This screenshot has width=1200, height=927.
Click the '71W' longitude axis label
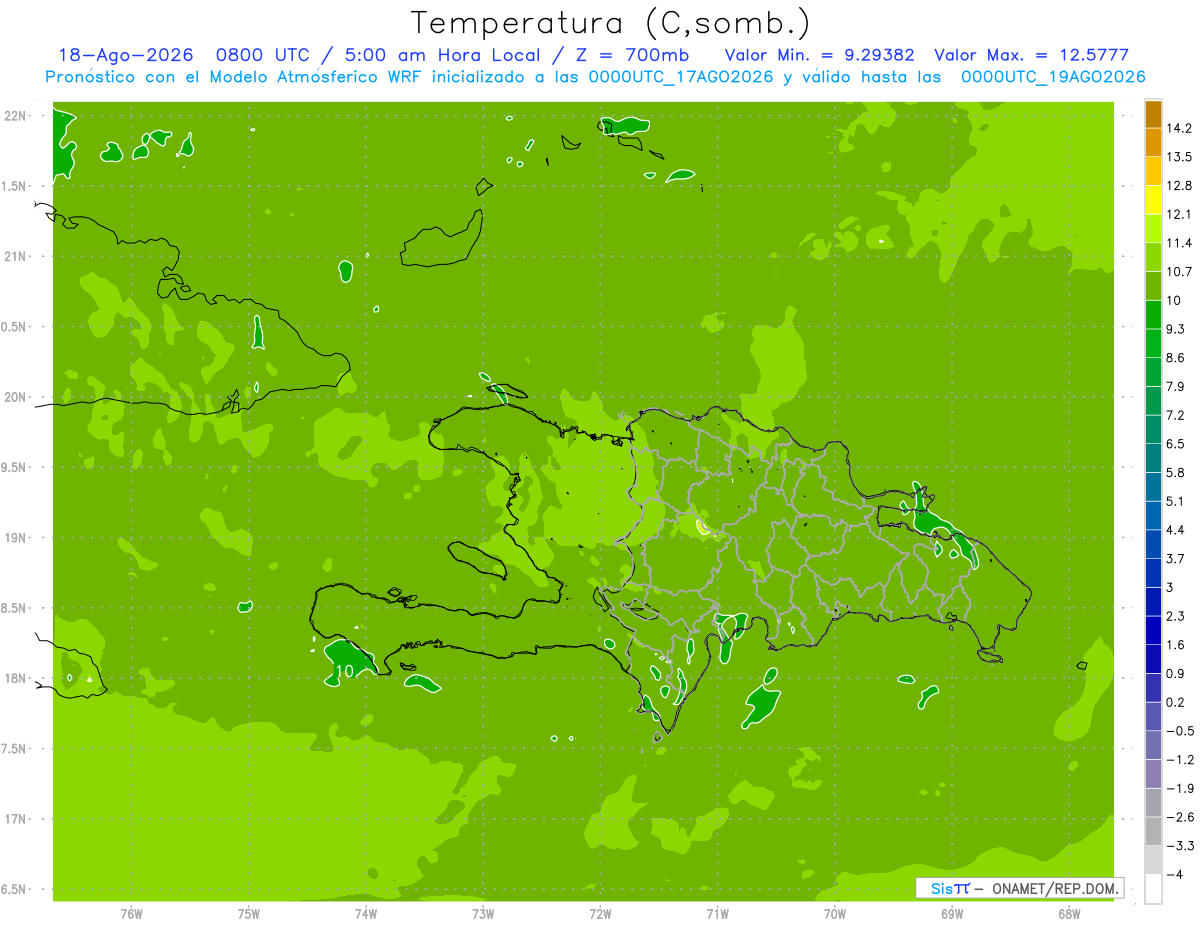[717, 914]
